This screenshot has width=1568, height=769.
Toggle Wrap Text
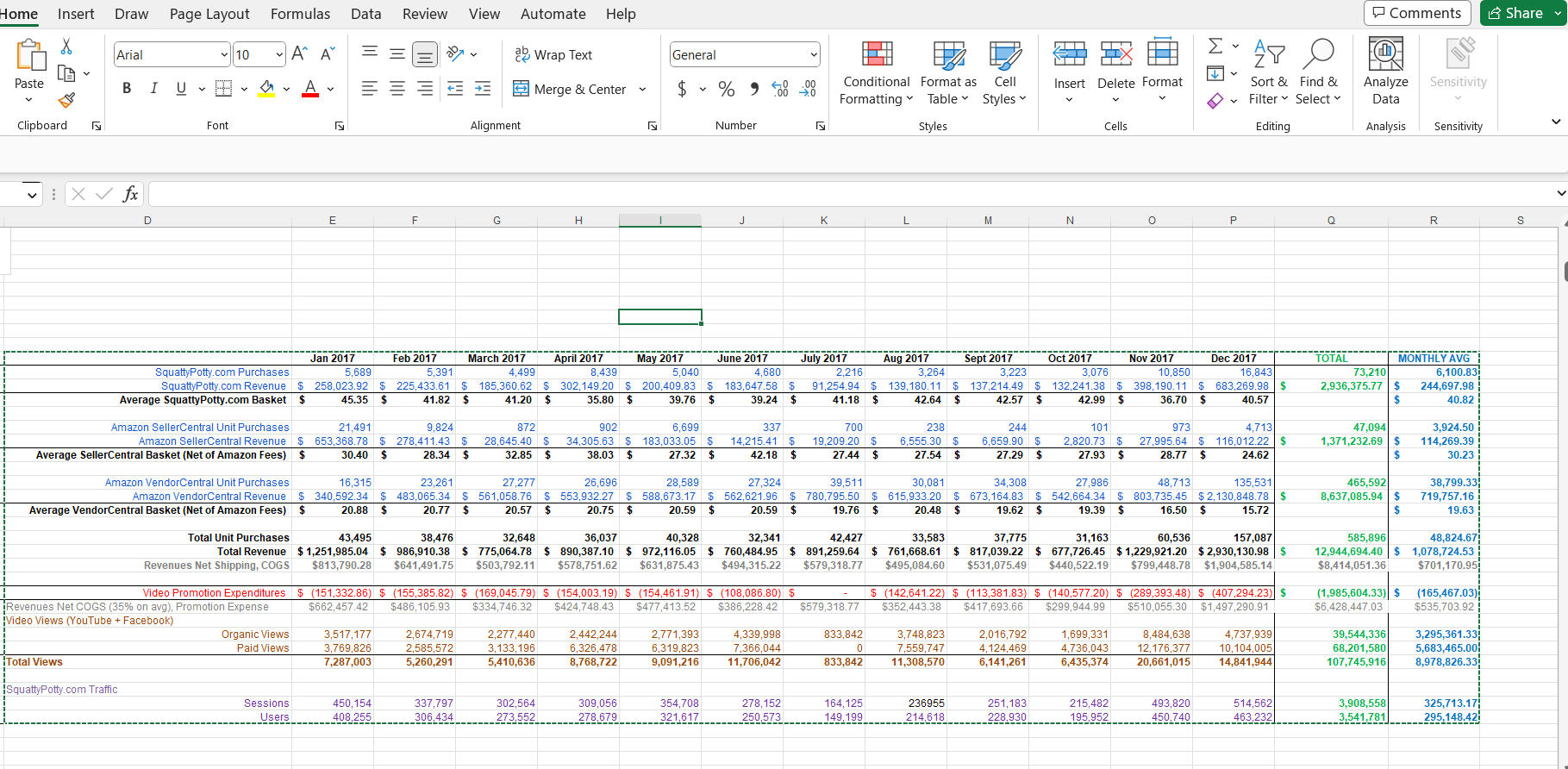pyautogui.click(x=553, y=54)
